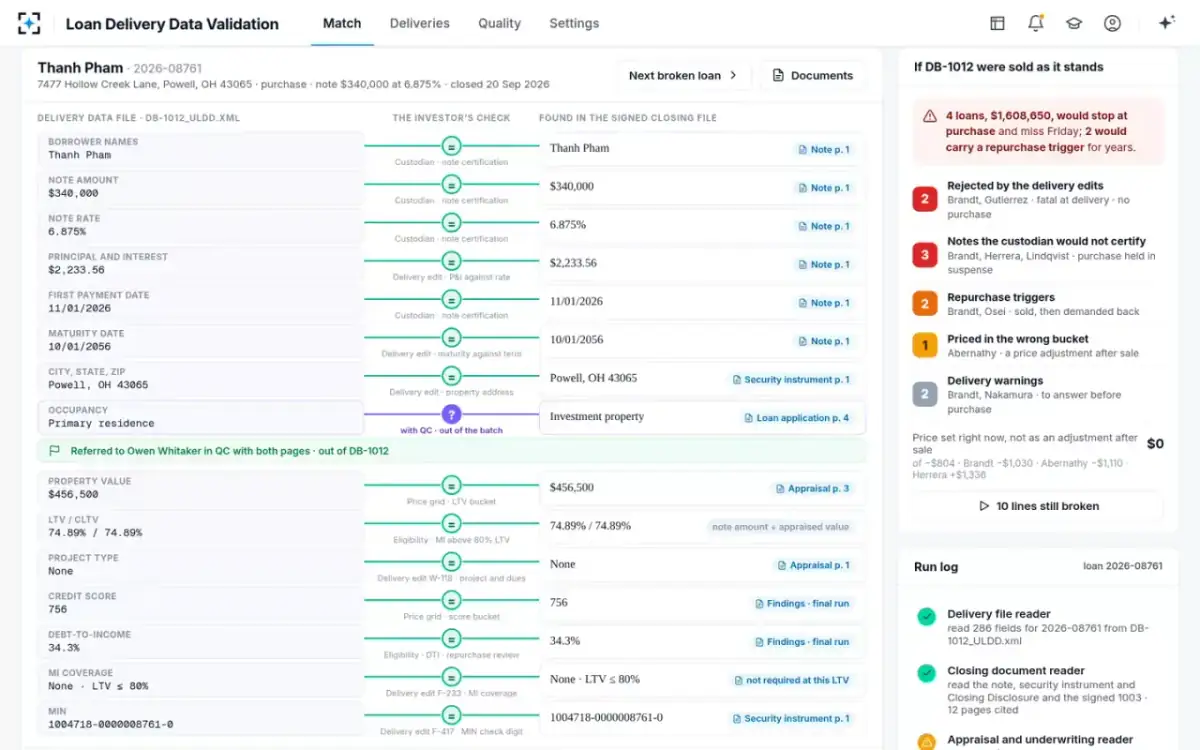1200x750 pixels.
Task: Click the red warning triangle in alert
Action: pyautogui.click(x=930, y=116)
